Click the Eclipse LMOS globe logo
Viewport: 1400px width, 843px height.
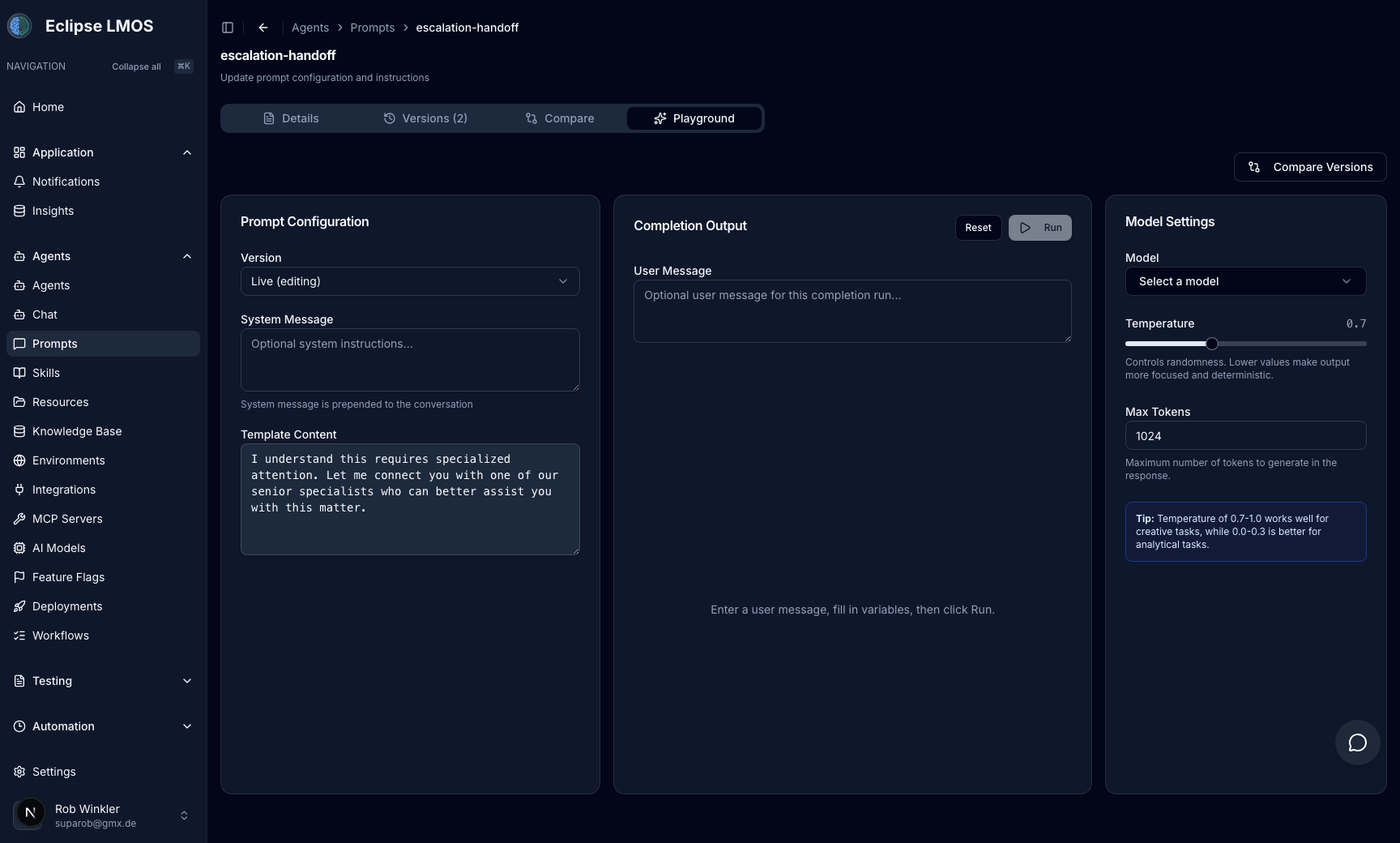(x=19, y=26)
